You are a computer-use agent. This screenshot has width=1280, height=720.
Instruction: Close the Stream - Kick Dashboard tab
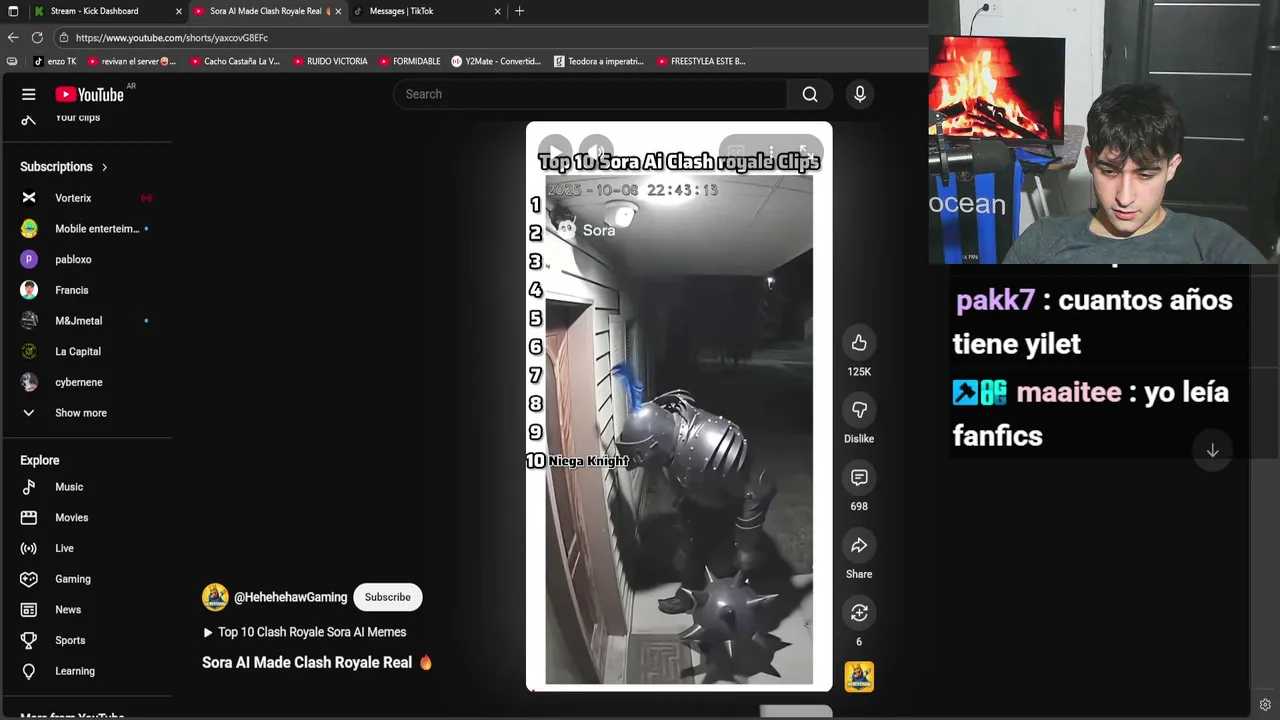pos(179,11)
